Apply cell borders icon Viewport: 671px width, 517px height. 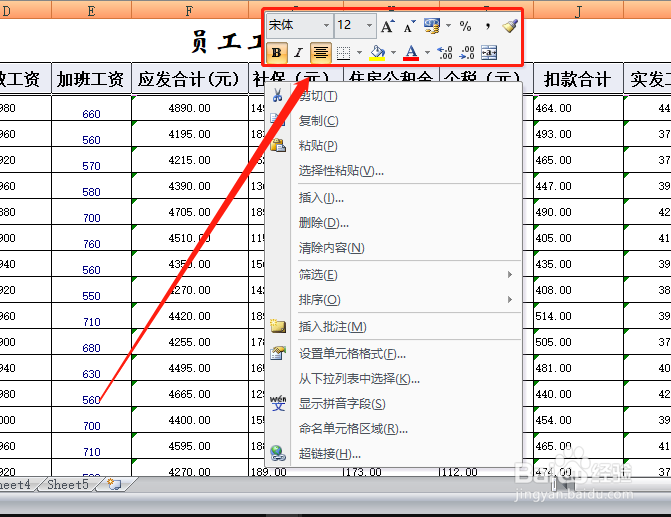tap(343, 53)
